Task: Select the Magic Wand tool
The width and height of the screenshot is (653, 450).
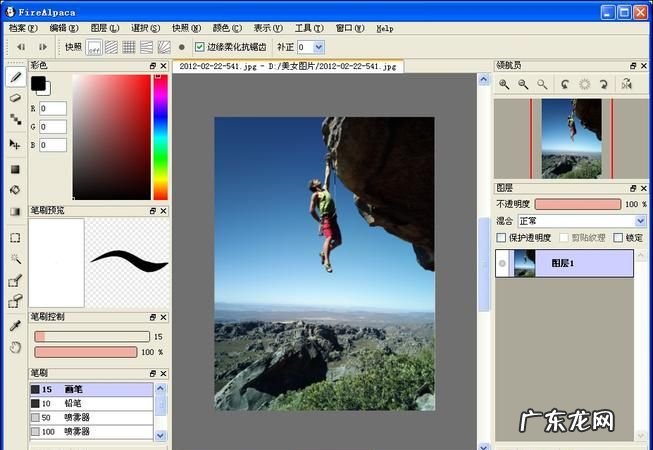Action: pos(15,259)
